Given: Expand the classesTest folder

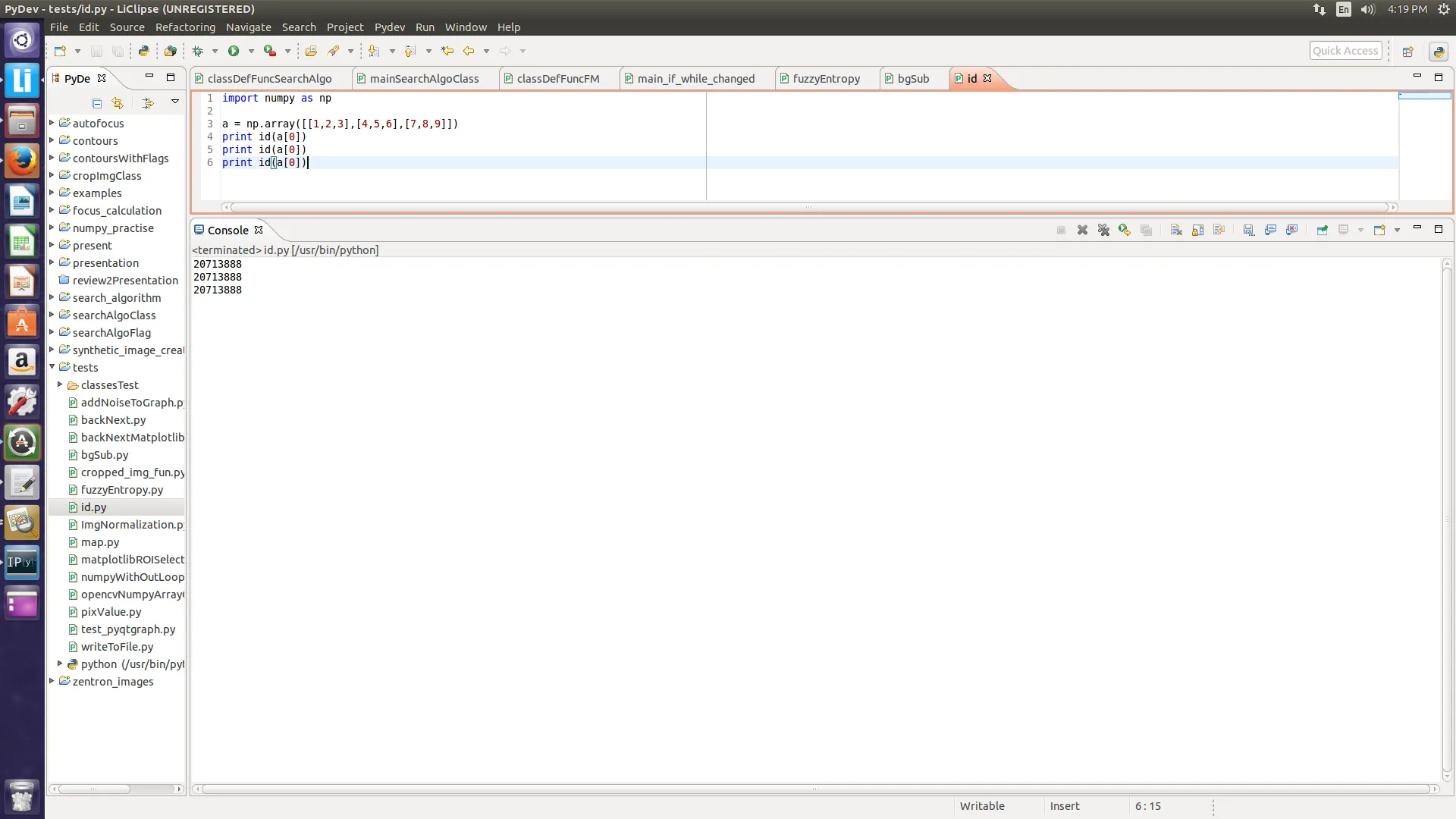Looking at the screenshot, I should tap(60, 384).
